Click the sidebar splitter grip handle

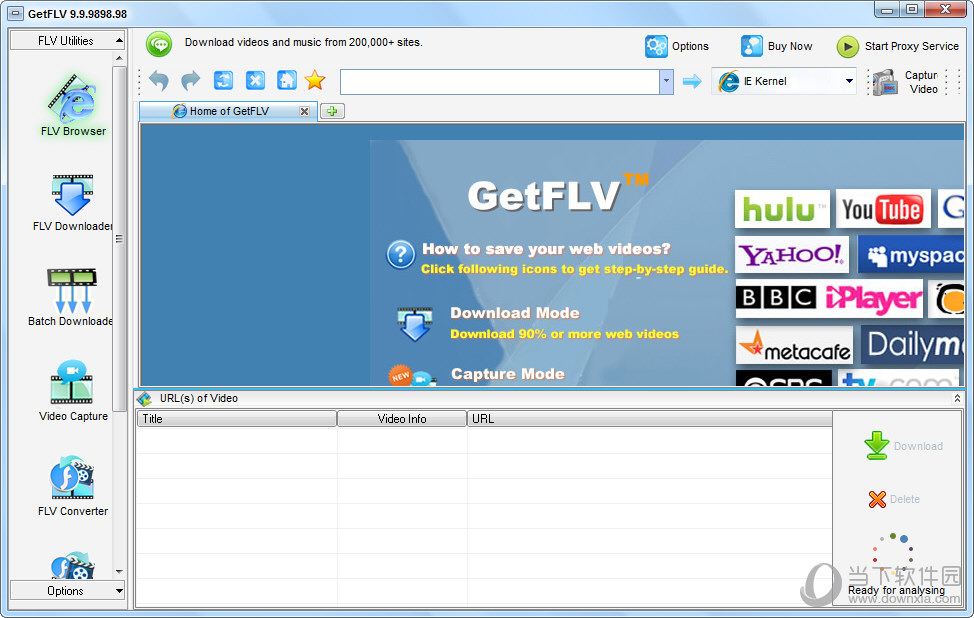tap(119, 239)
